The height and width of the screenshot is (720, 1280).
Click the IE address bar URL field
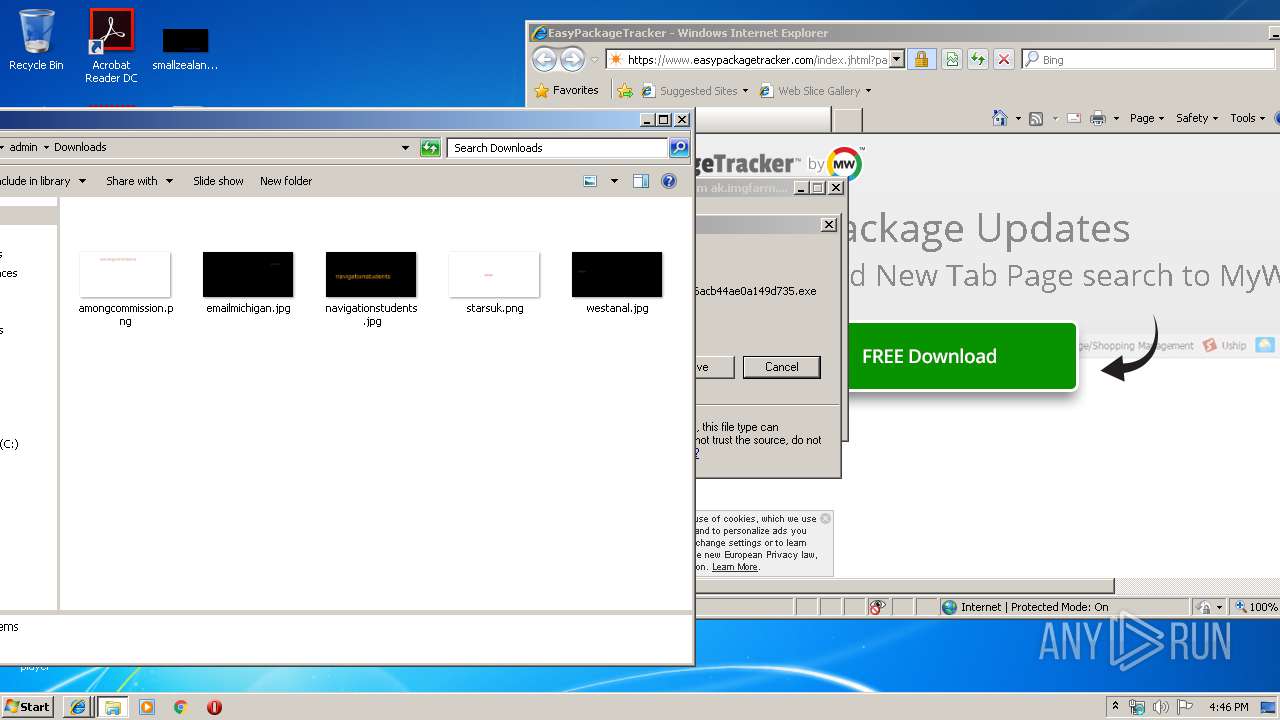tap(757, 60)
